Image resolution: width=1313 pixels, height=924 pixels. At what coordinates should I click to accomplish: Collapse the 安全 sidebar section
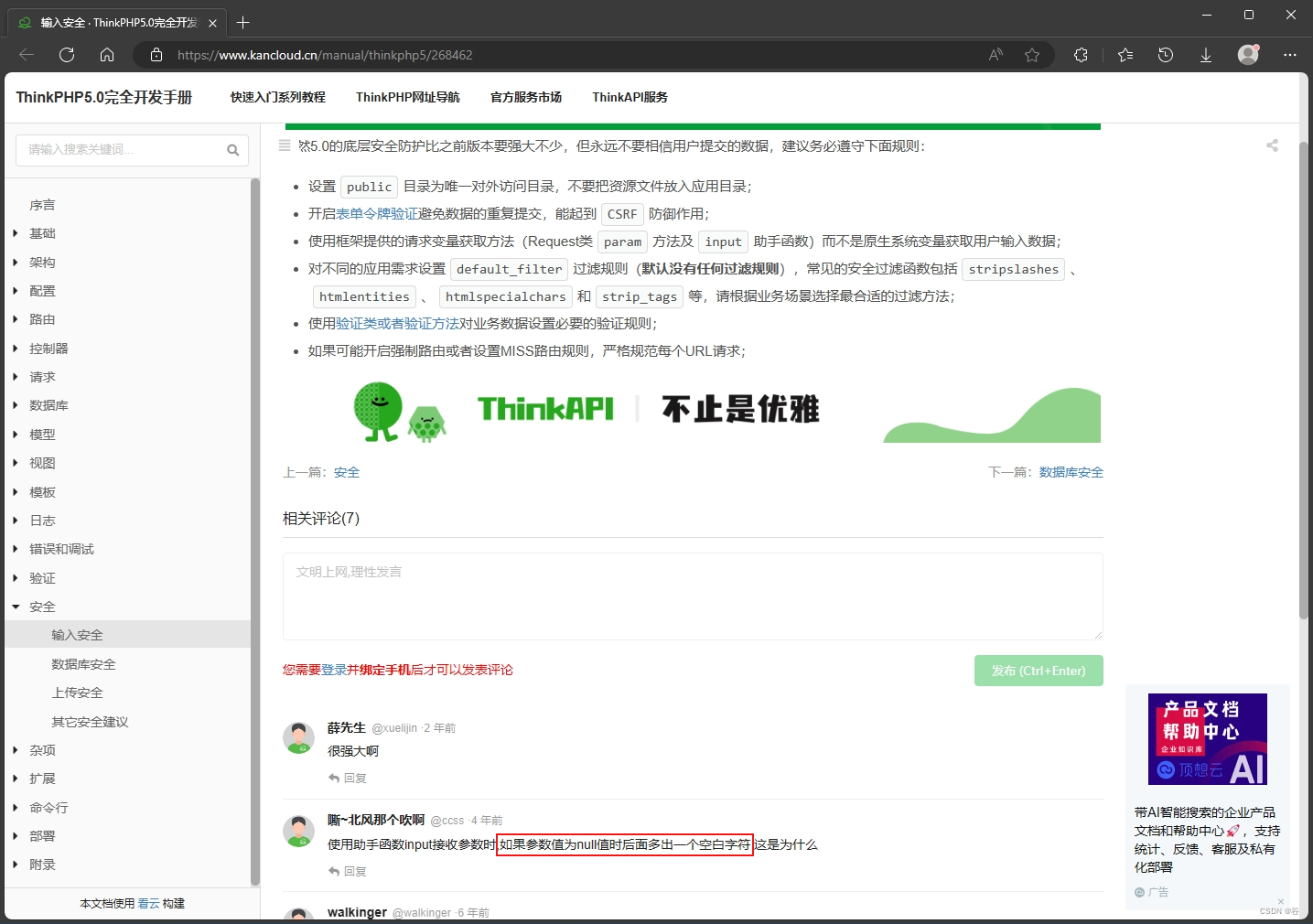(x=42, y=606)
